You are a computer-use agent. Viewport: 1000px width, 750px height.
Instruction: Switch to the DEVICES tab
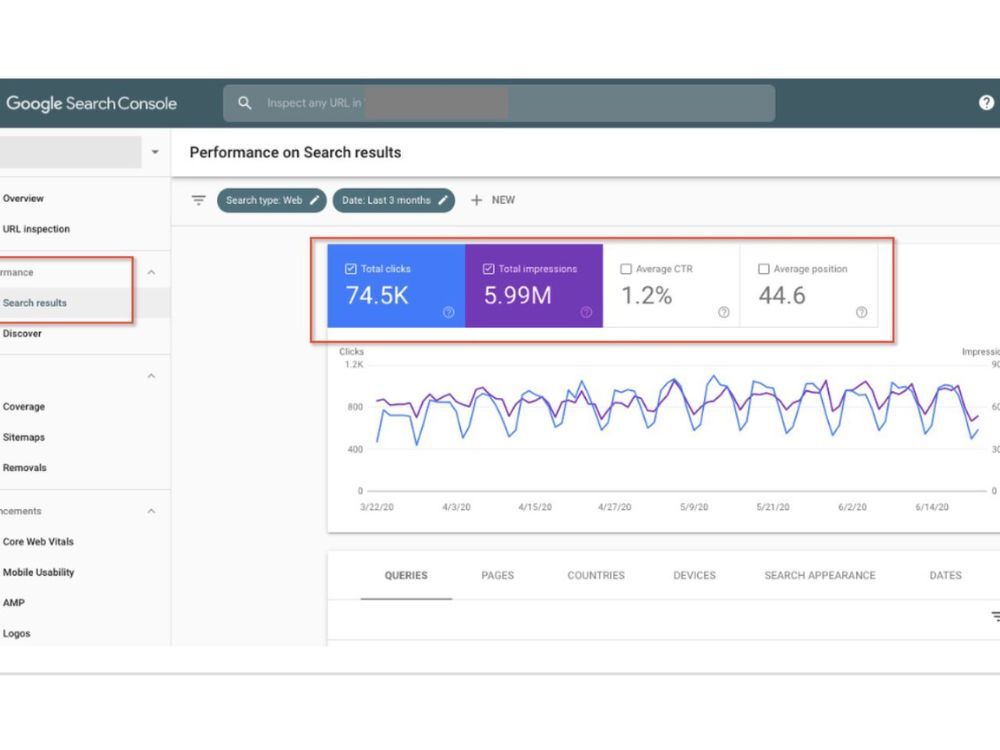(695, 575)
